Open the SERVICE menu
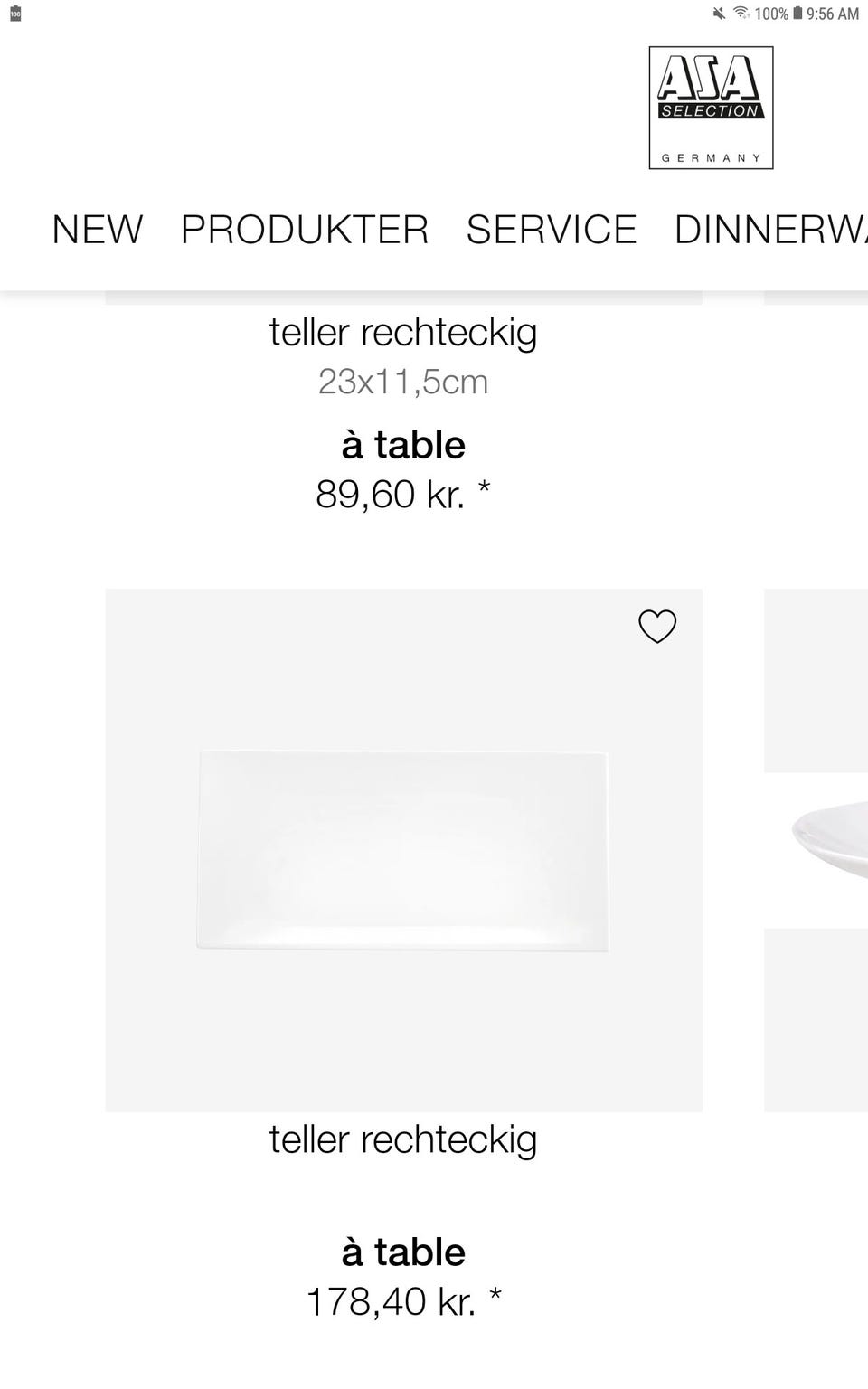Image resolution: width=868 pixels, height=1389 pixels. tap(552, 230)
